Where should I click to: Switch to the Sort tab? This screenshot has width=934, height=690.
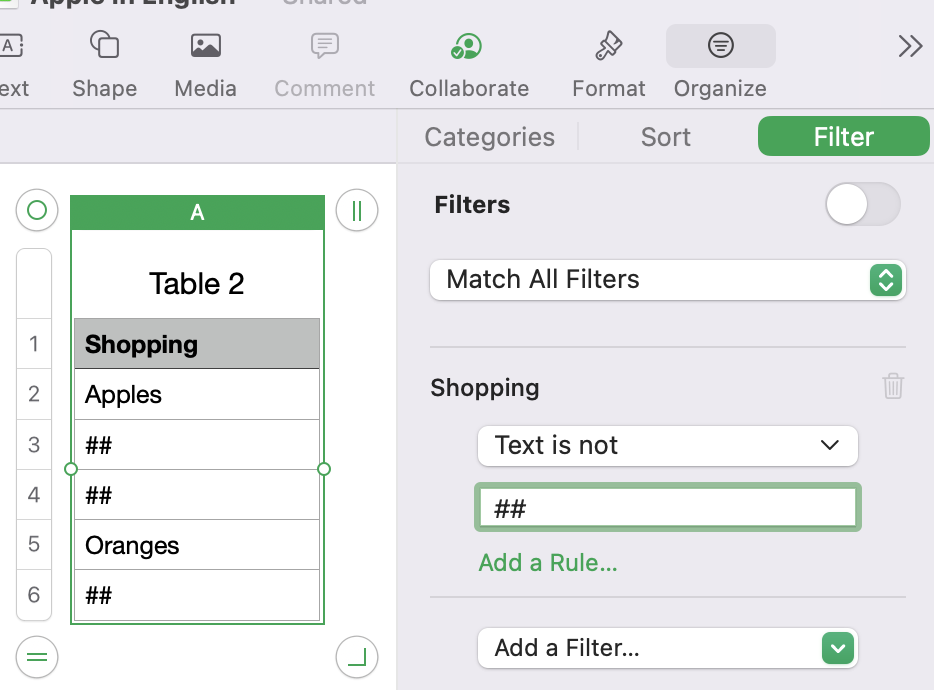tap(666, 137)
